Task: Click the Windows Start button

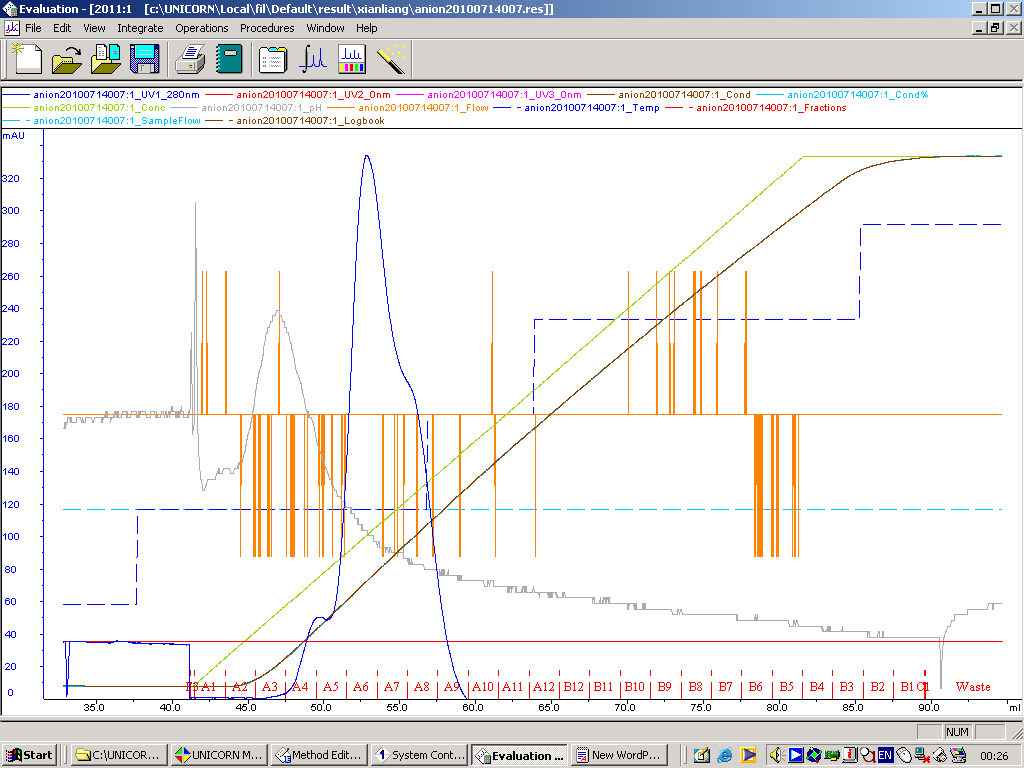Action: pos(30,755)
